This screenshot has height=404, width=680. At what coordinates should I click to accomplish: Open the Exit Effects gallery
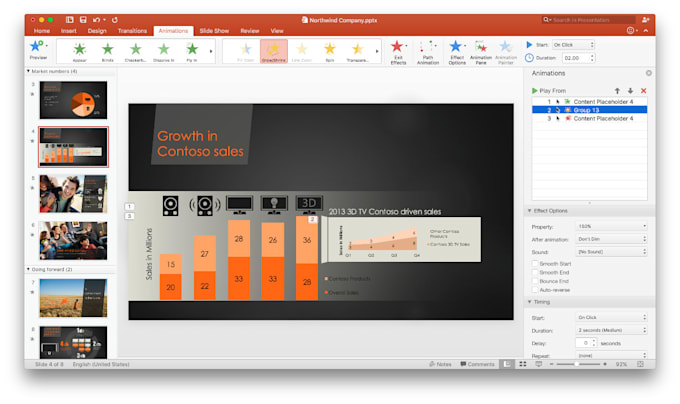[398, 50]
